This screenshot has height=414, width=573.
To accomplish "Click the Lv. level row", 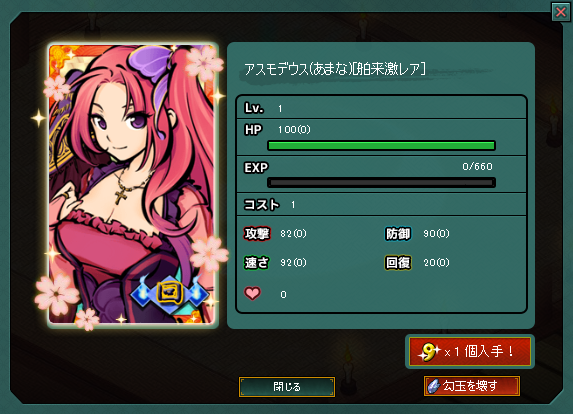I will (382, 108).
